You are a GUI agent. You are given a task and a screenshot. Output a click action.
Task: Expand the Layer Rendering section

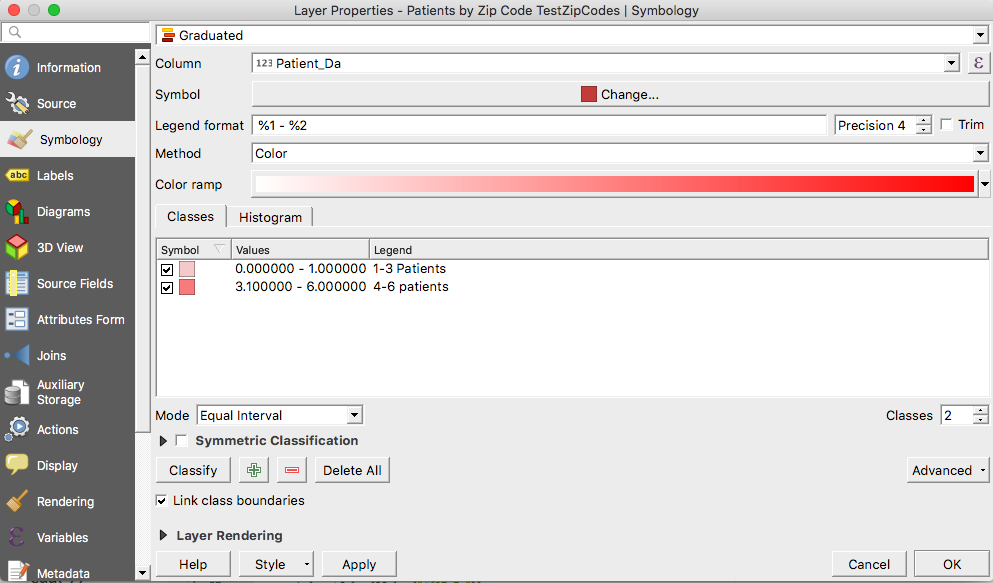(x=163, y=535)
